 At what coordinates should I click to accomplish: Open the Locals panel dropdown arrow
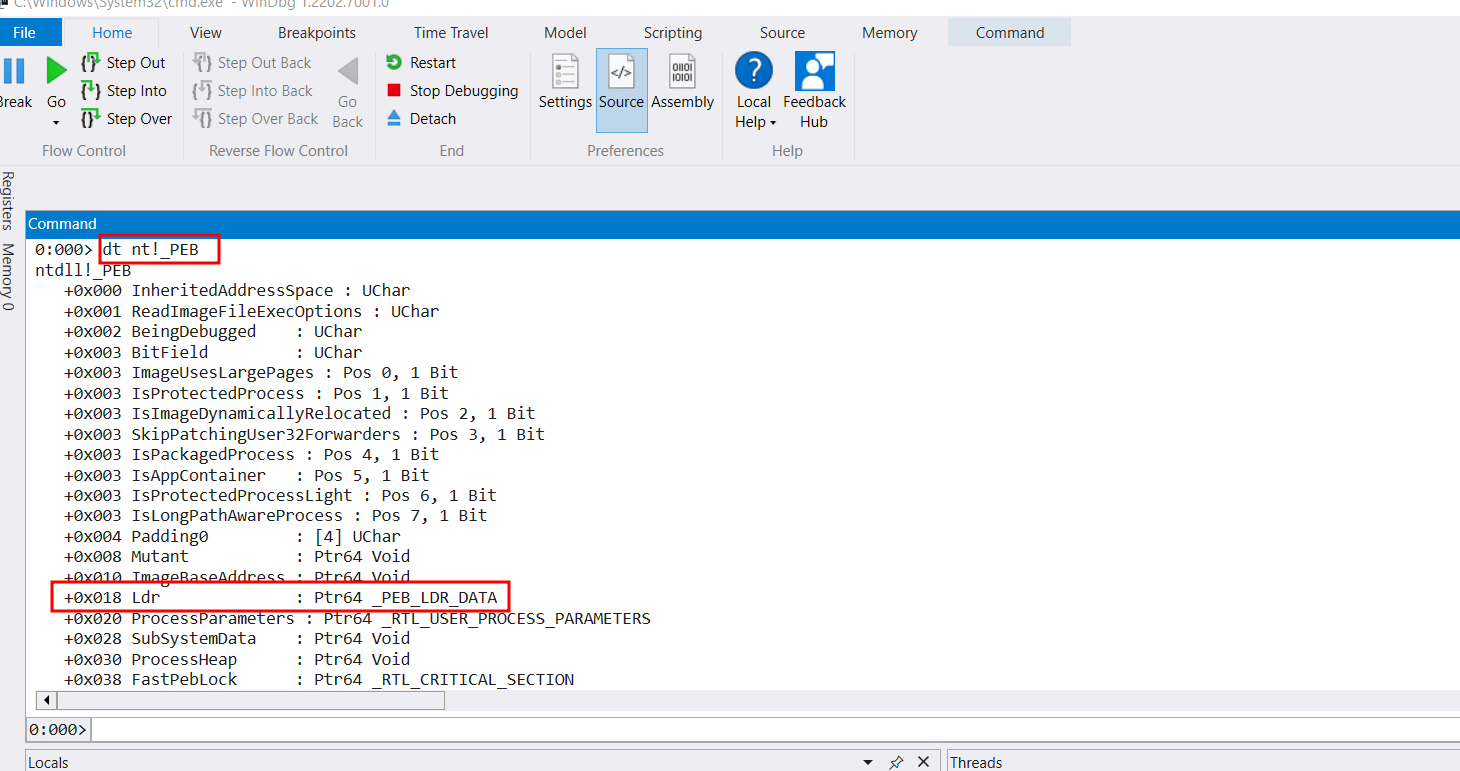point(867,763)
